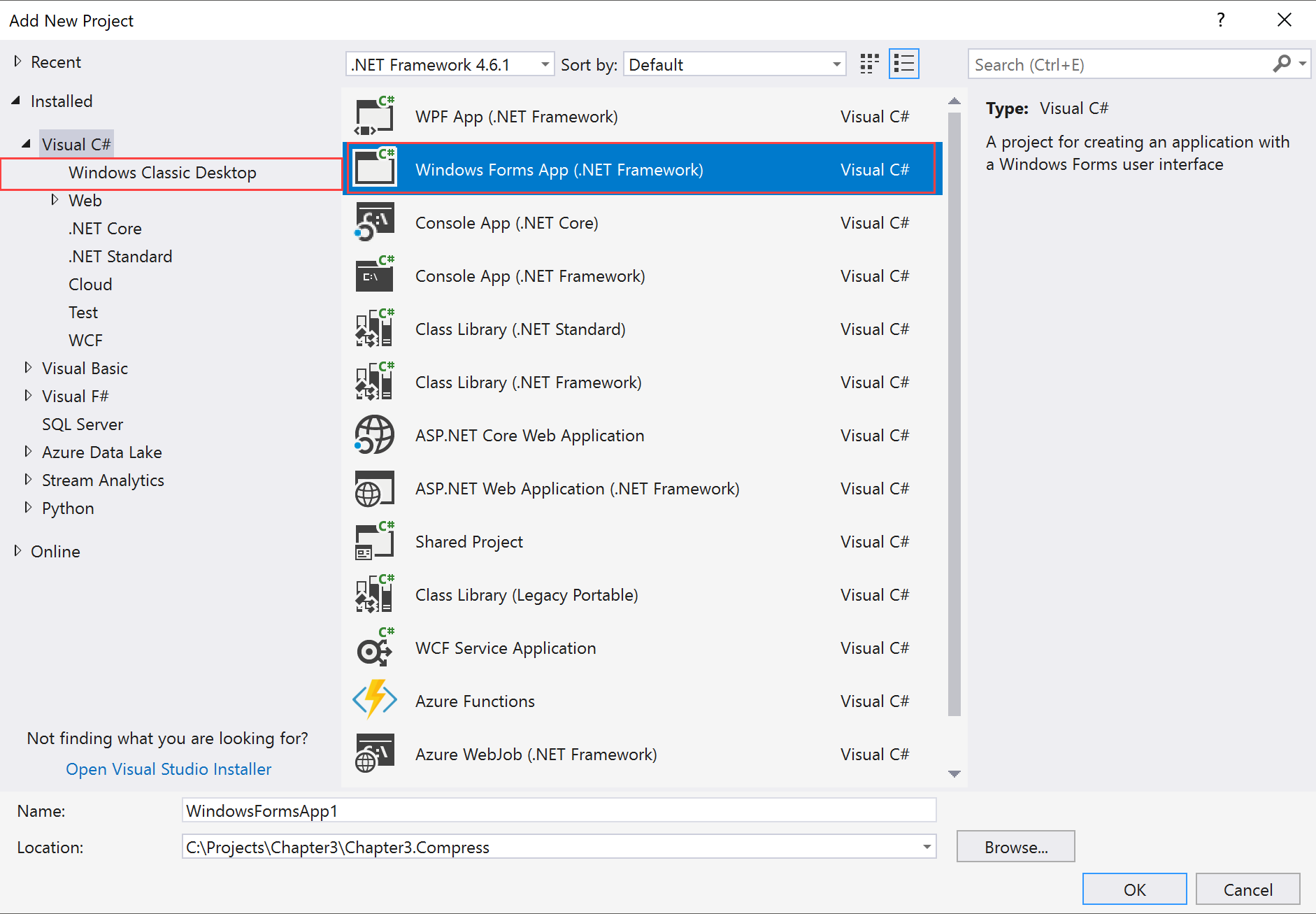Expand the Azure Data Lake node
Viewport: 1316px width, 914px height.
click(x=28, y=451)
